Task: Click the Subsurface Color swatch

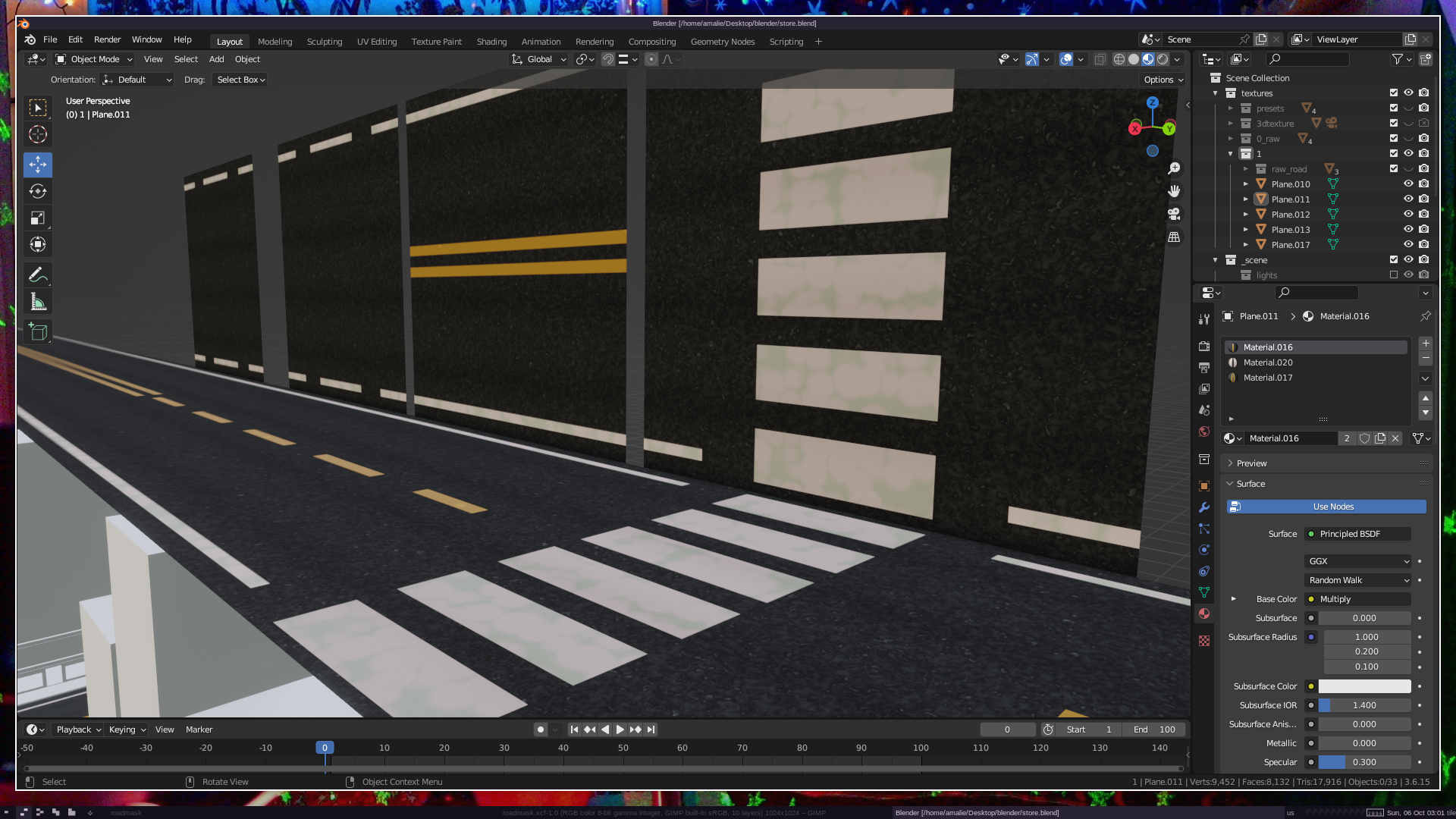Action: coord(1364,686)
